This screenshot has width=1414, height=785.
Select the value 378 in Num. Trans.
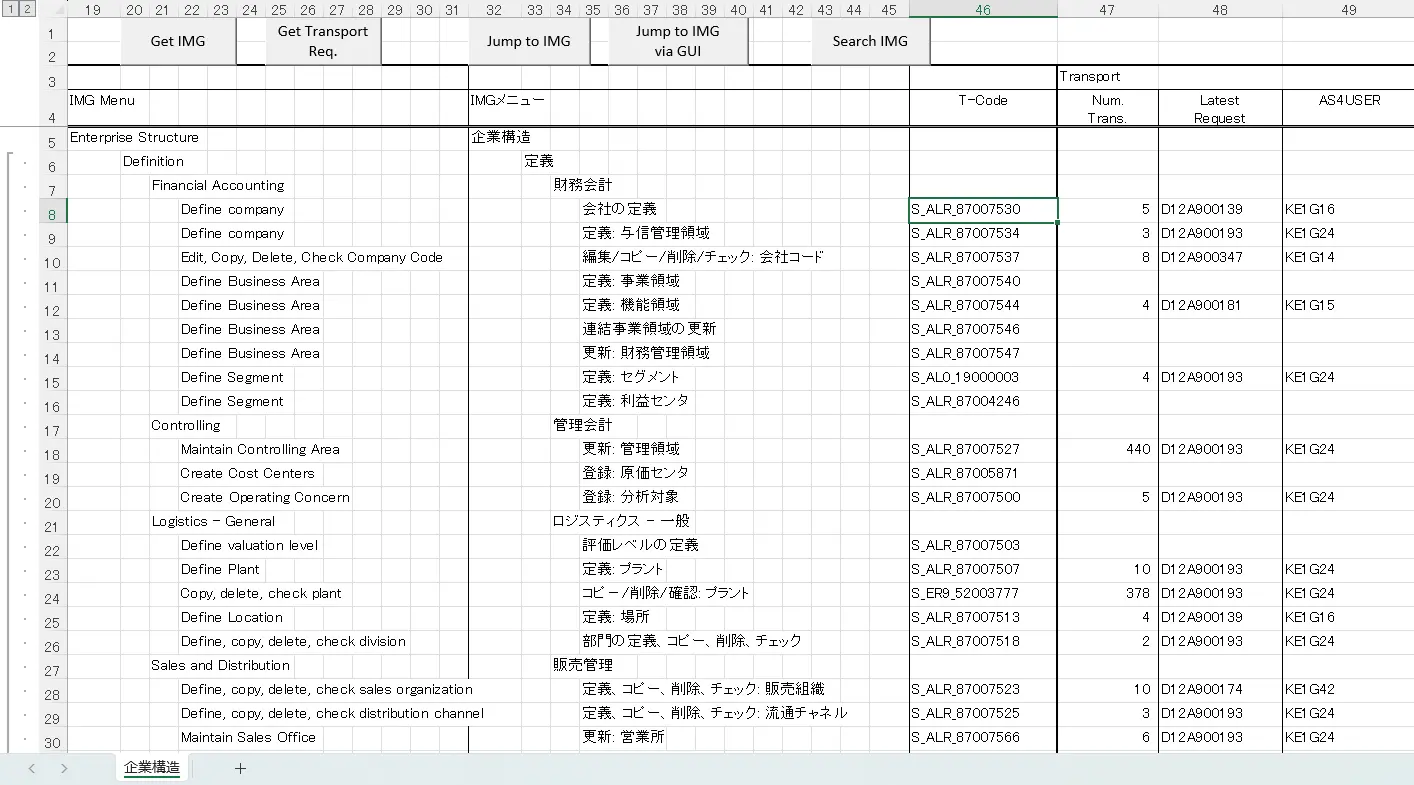tap(1107, 594)
